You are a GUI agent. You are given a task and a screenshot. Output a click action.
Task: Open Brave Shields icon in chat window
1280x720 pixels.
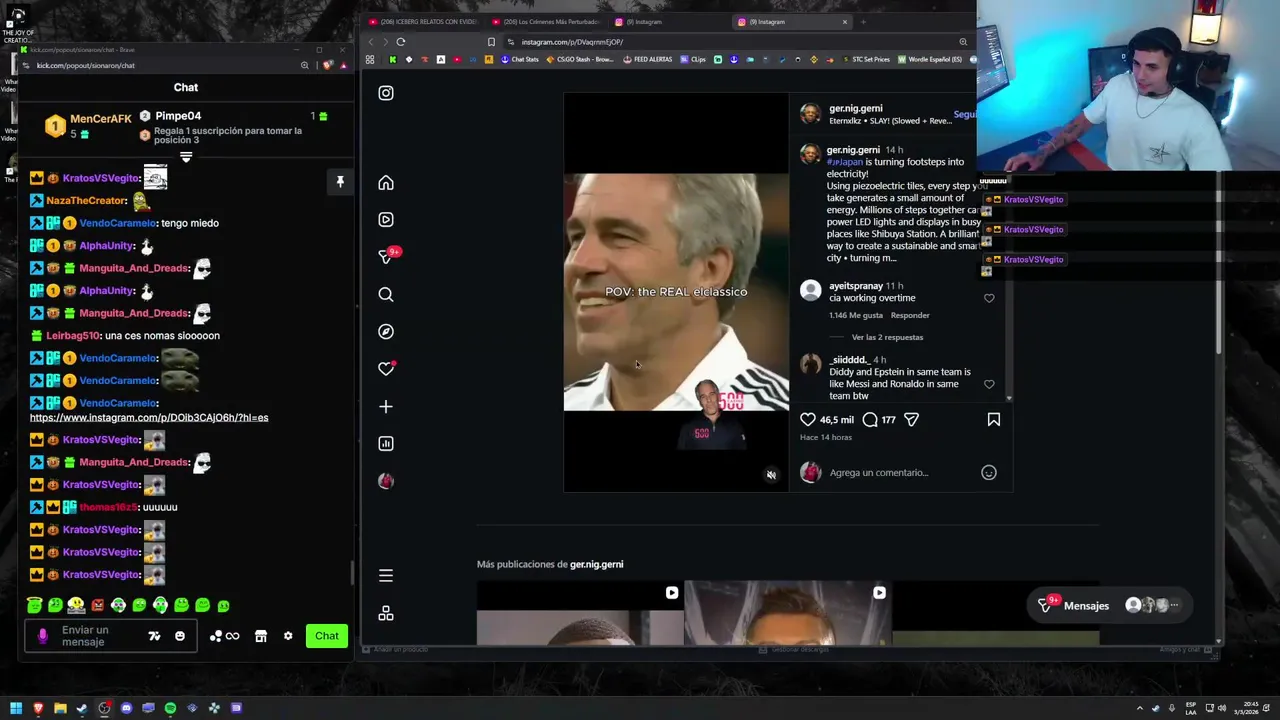point(328,66)
